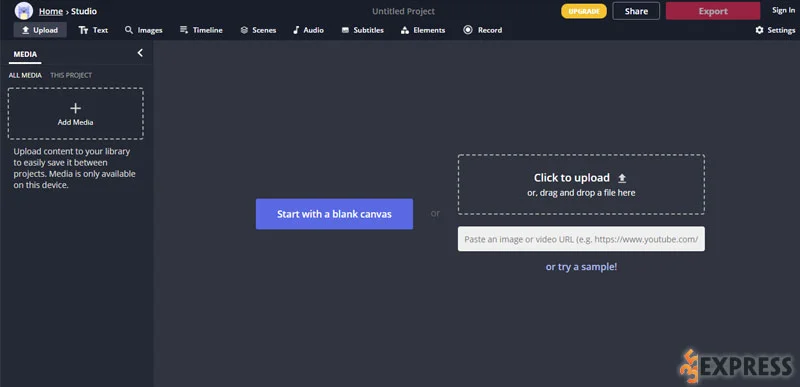Collapse the media side panel chevron
This screenshot has height=387, width=800.
140,53
